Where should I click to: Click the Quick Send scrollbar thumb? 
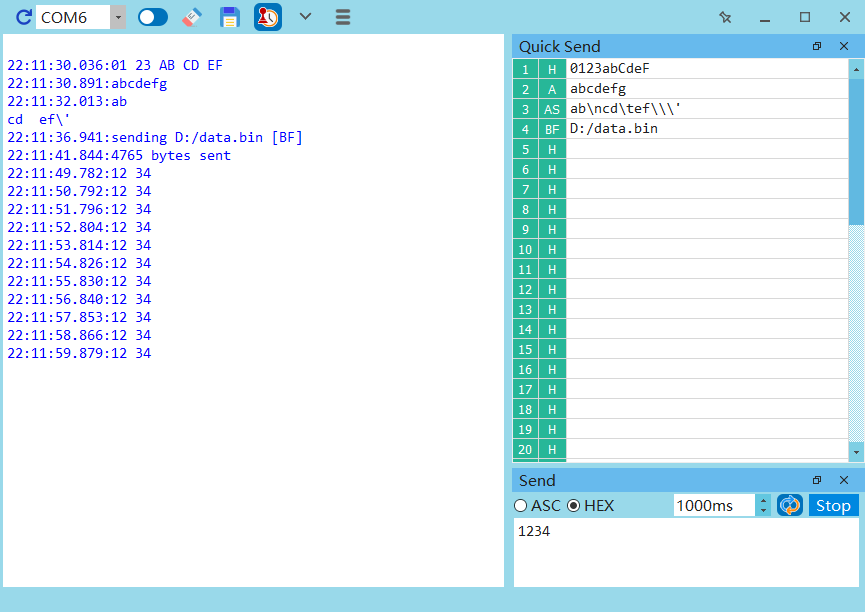(x=856, y=151)
